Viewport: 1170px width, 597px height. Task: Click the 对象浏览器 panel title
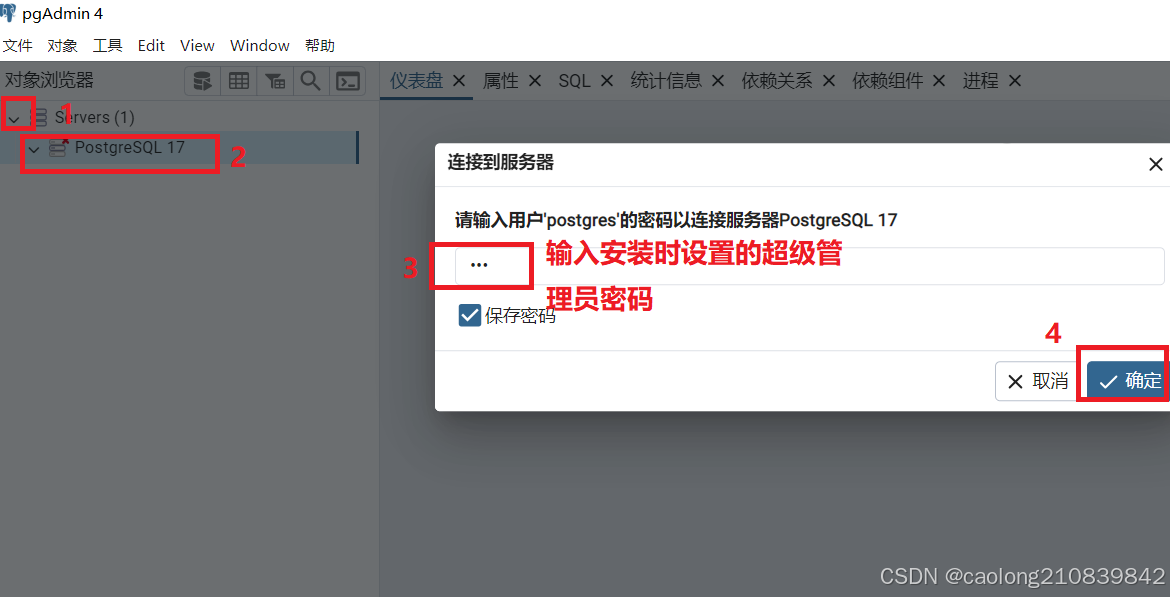tap(49, 81)
